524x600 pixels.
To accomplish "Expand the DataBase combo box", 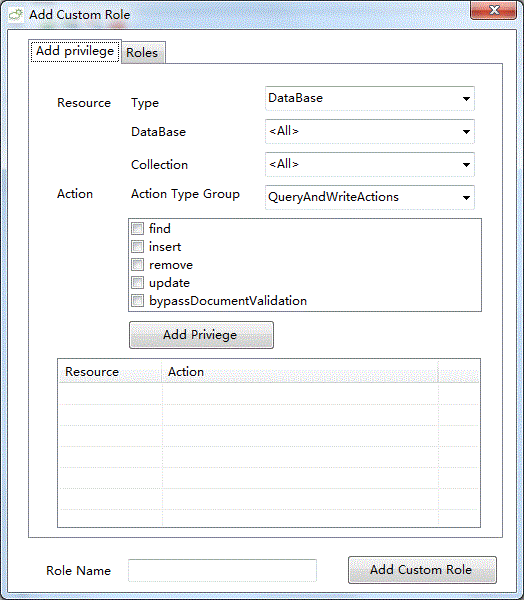I will 370,131.
